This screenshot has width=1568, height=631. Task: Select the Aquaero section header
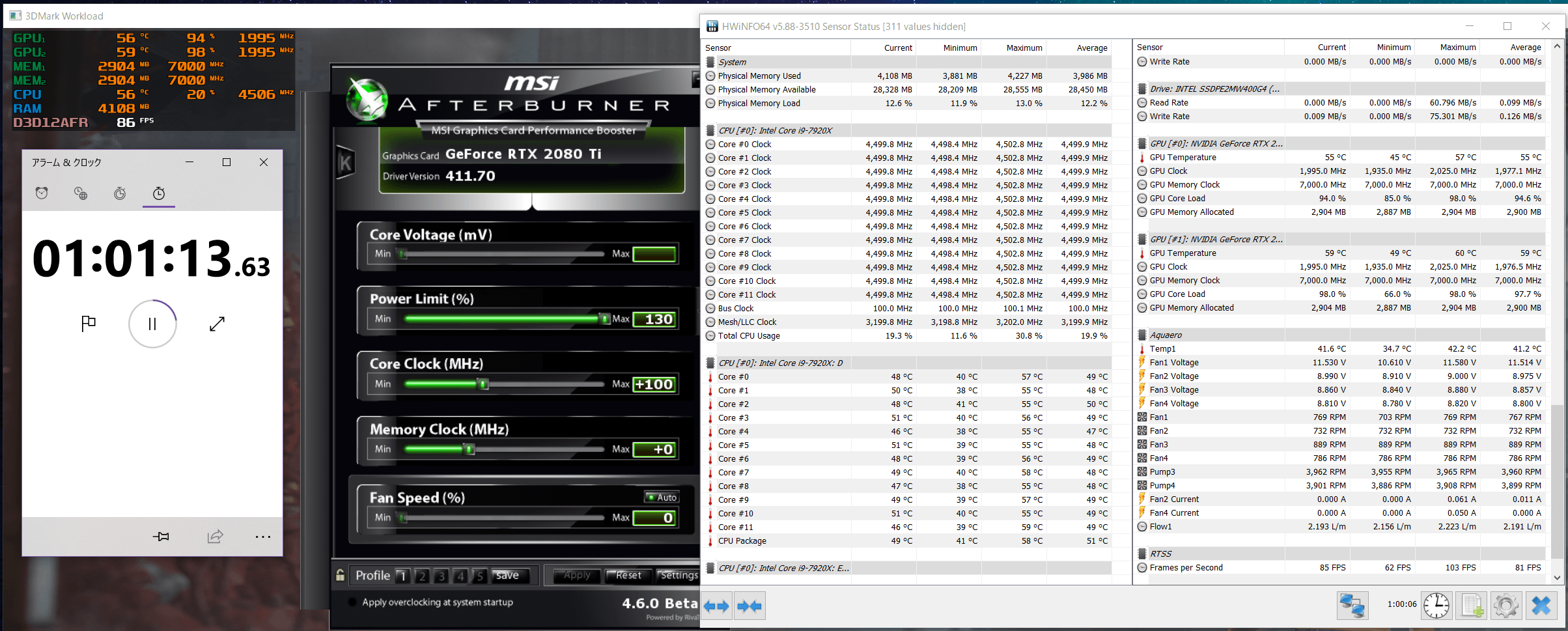coord(1340,335)
